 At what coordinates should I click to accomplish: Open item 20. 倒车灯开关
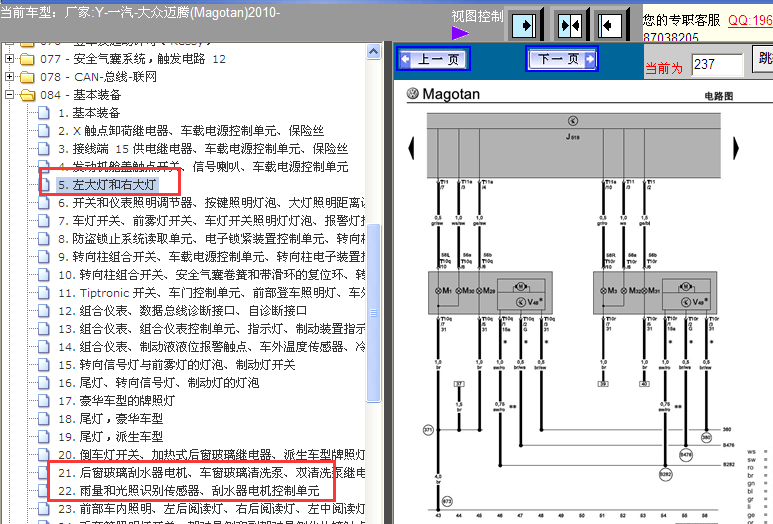211,454
